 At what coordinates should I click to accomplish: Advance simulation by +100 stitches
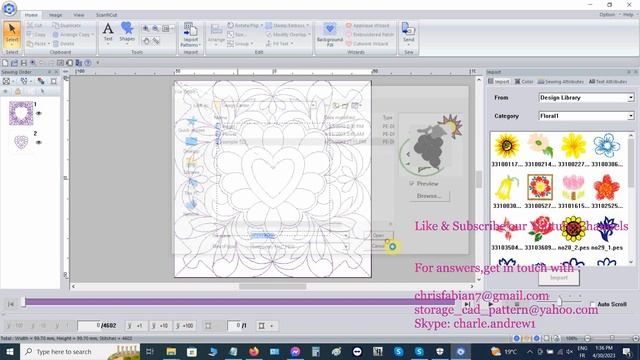[x=184, y=326]
